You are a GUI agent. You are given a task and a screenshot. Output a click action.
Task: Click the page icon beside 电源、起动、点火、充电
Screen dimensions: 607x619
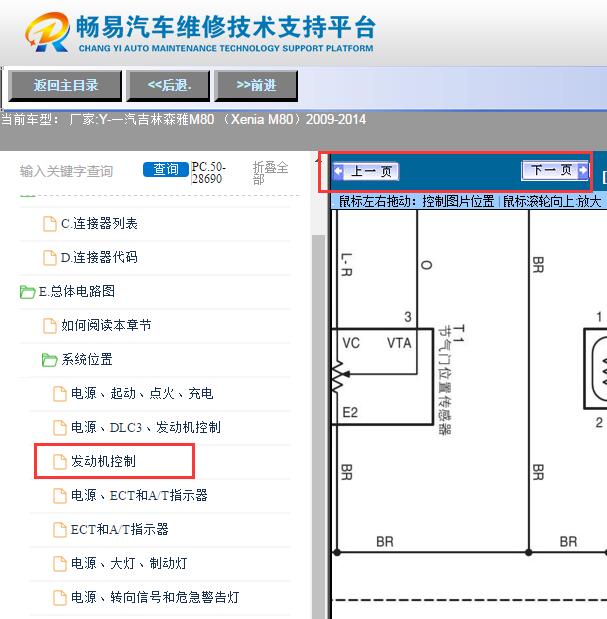[x=60, y=394]
